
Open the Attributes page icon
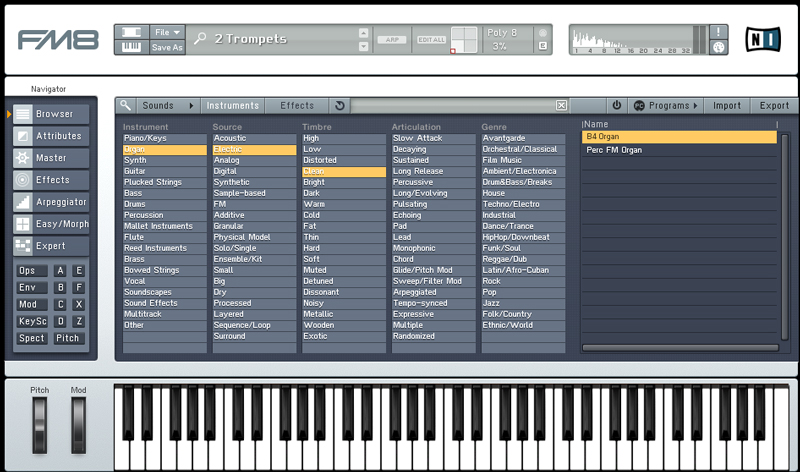pyautogui.click(x=22, y=136)
